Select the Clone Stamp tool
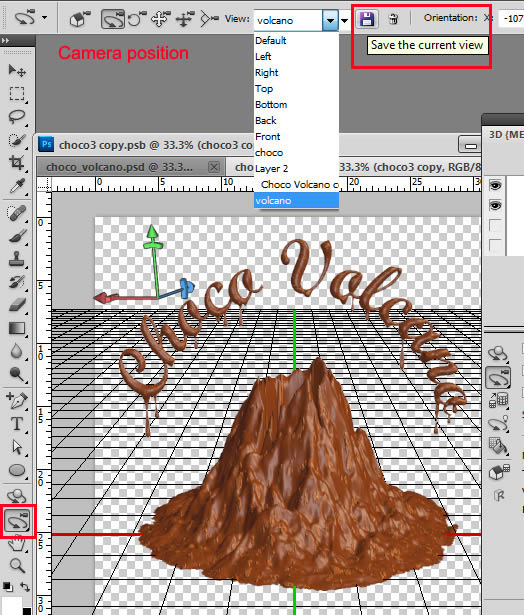Image resolution: width=524 pixels, height=615 pixels. (x=17, y=259)
